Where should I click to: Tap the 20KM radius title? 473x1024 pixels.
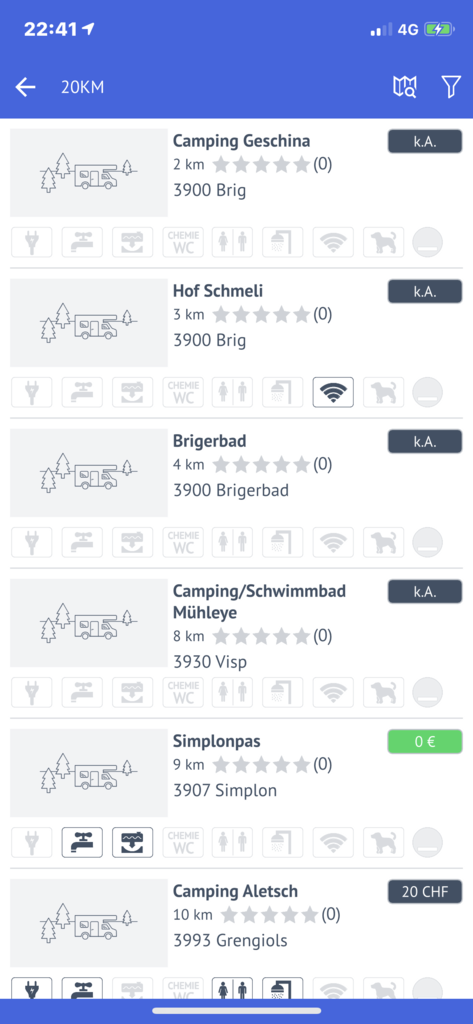(82, 88)
